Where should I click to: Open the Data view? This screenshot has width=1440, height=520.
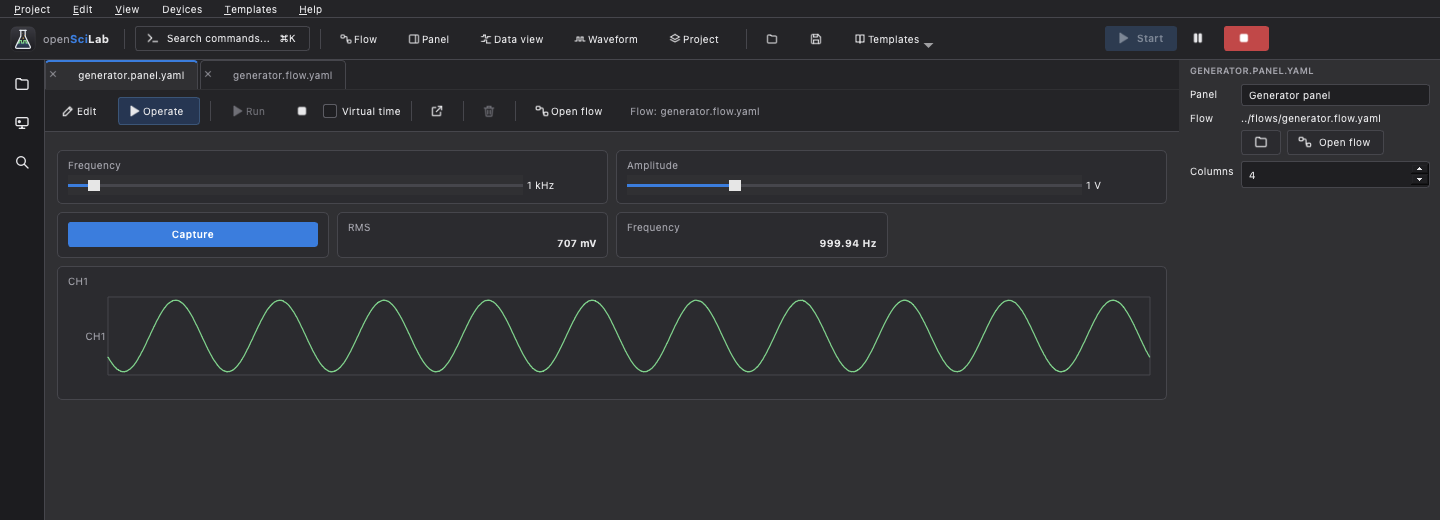tap(512, 39)
